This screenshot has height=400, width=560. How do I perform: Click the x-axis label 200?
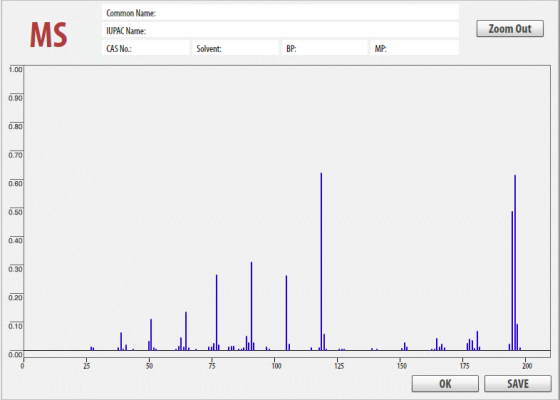coord(527,366)
